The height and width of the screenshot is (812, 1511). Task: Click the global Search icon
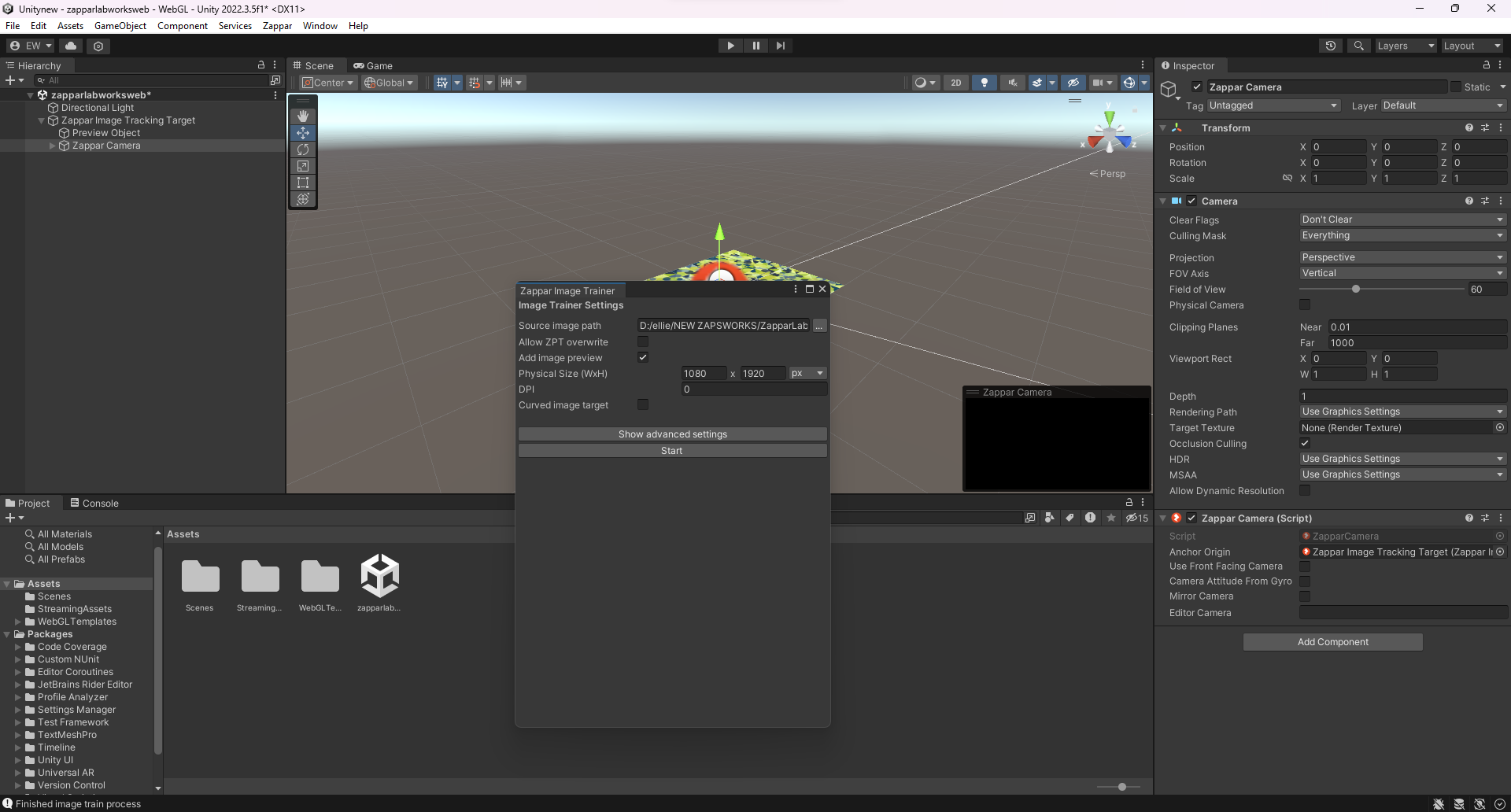(1358, 46)
